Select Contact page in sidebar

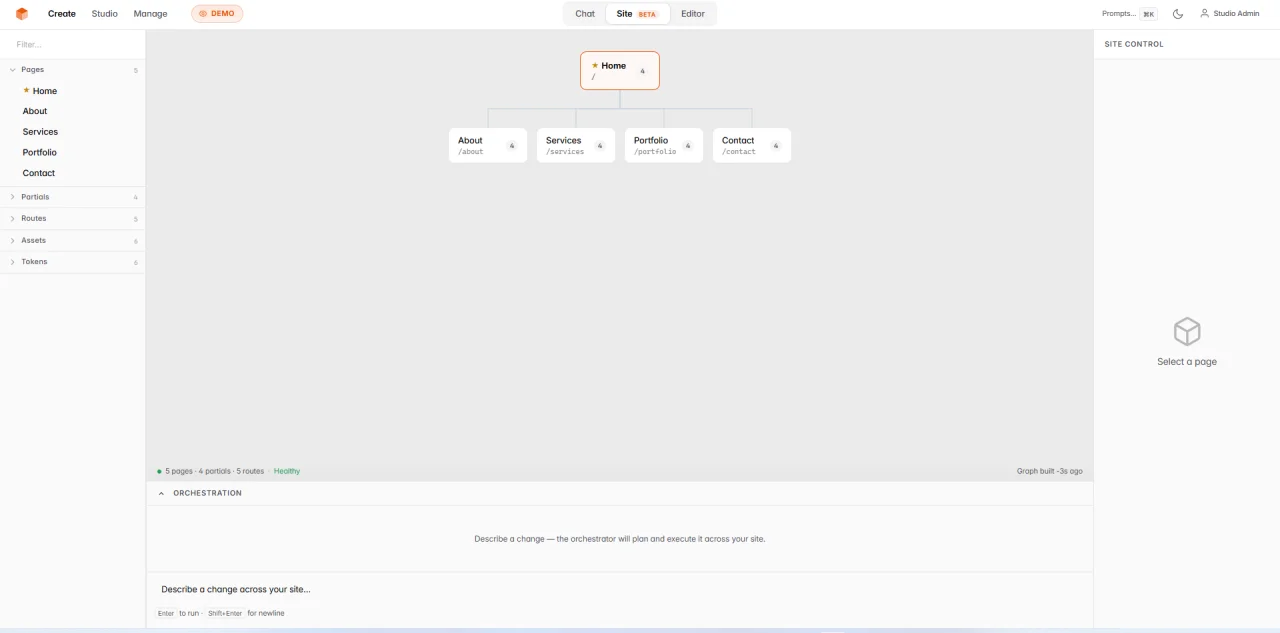[x=72, y=173]
